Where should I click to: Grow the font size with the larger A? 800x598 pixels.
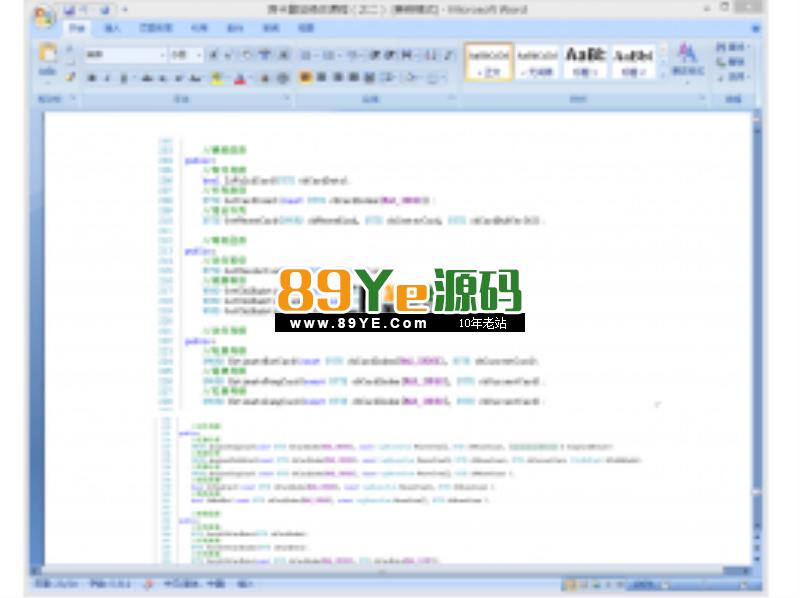click(x=214, y=55)
